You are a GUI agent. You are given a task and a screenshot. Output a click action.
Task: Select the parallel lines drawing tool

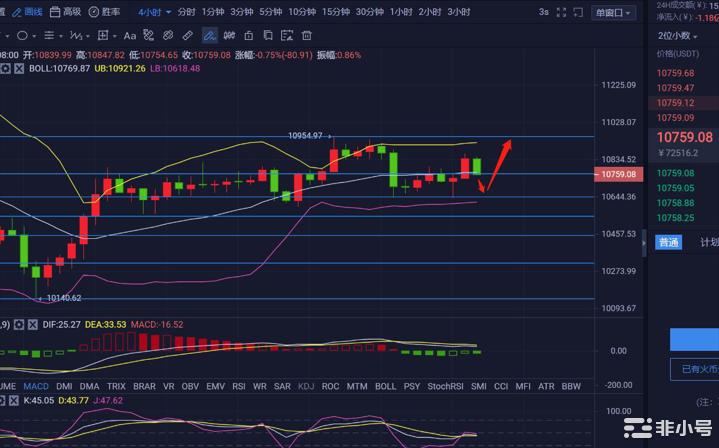point(49,35)
